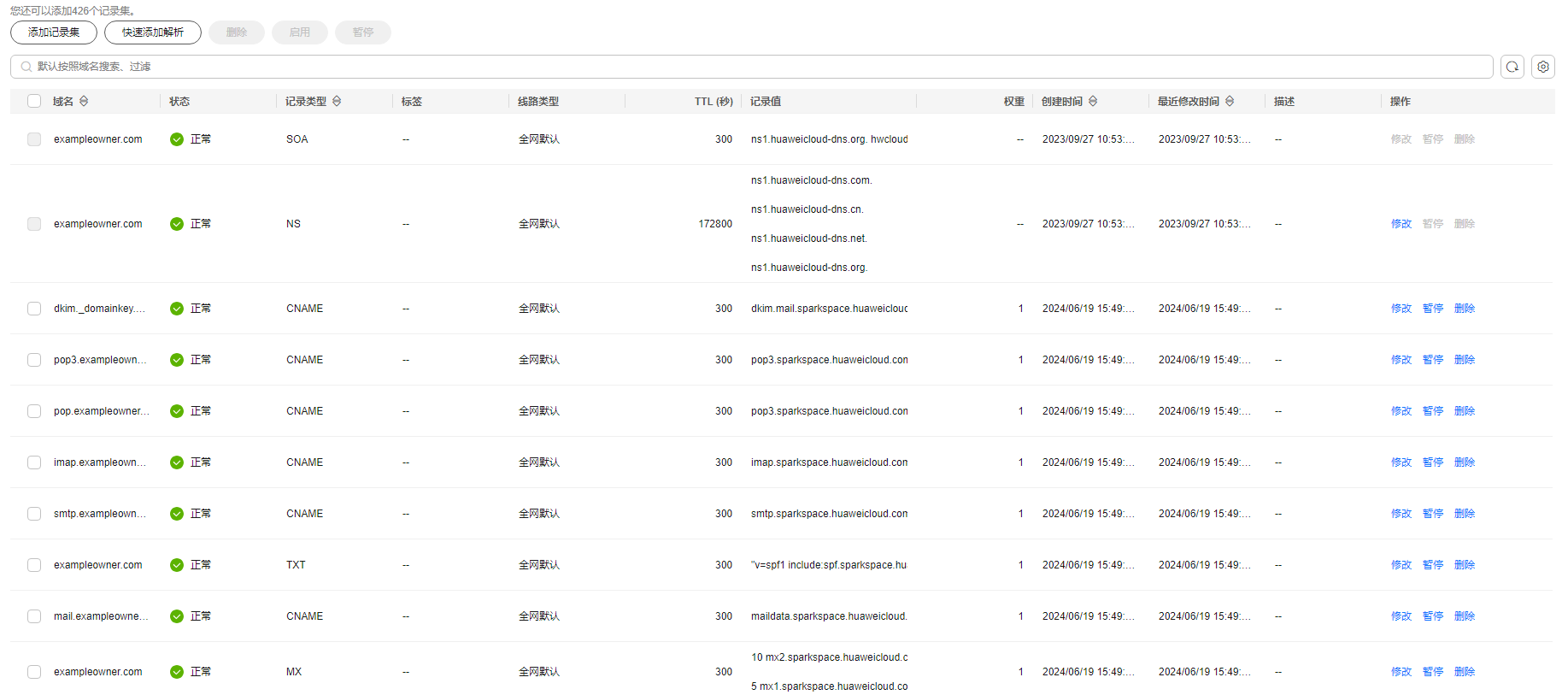
Task: Click 暂停 in the dkim CNAME row
Action: tap(1433, 309)
